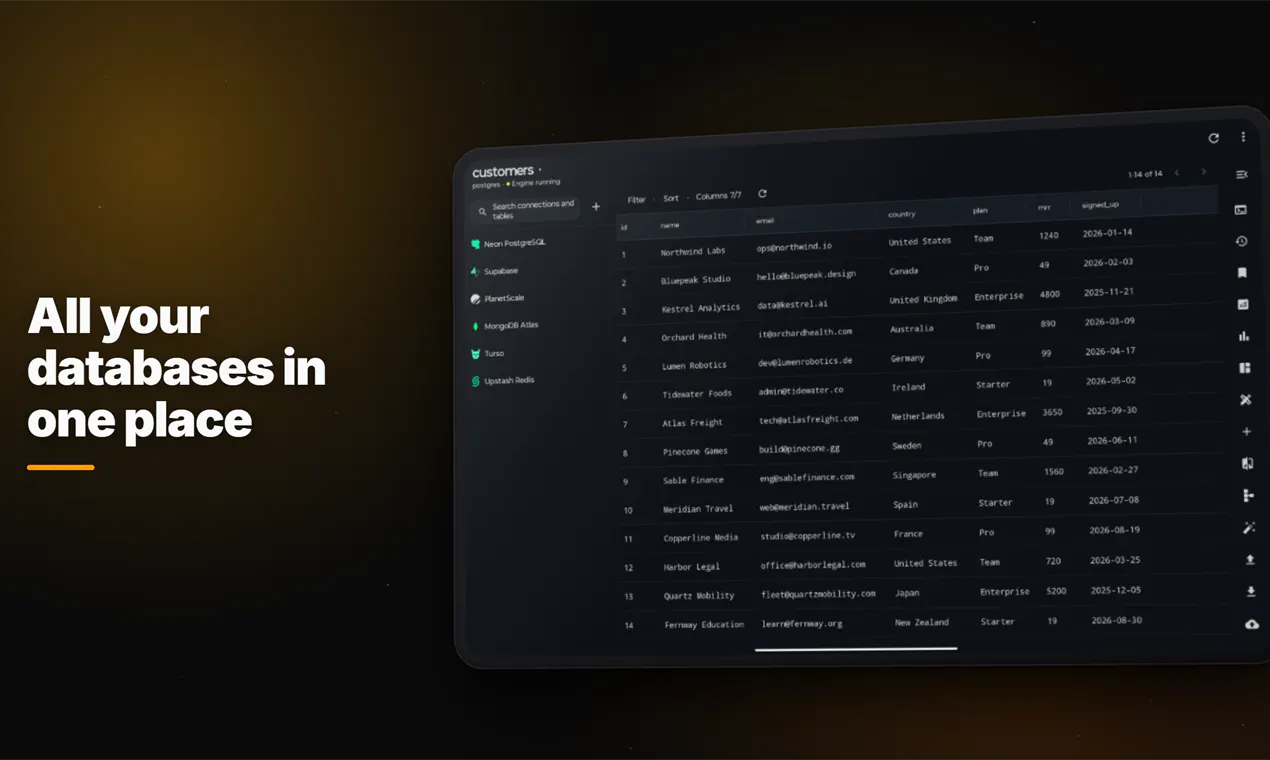This screenshot has width=1270, height=760.
Task: Open the Columns 7/7 selector
Action: point(718,196)
